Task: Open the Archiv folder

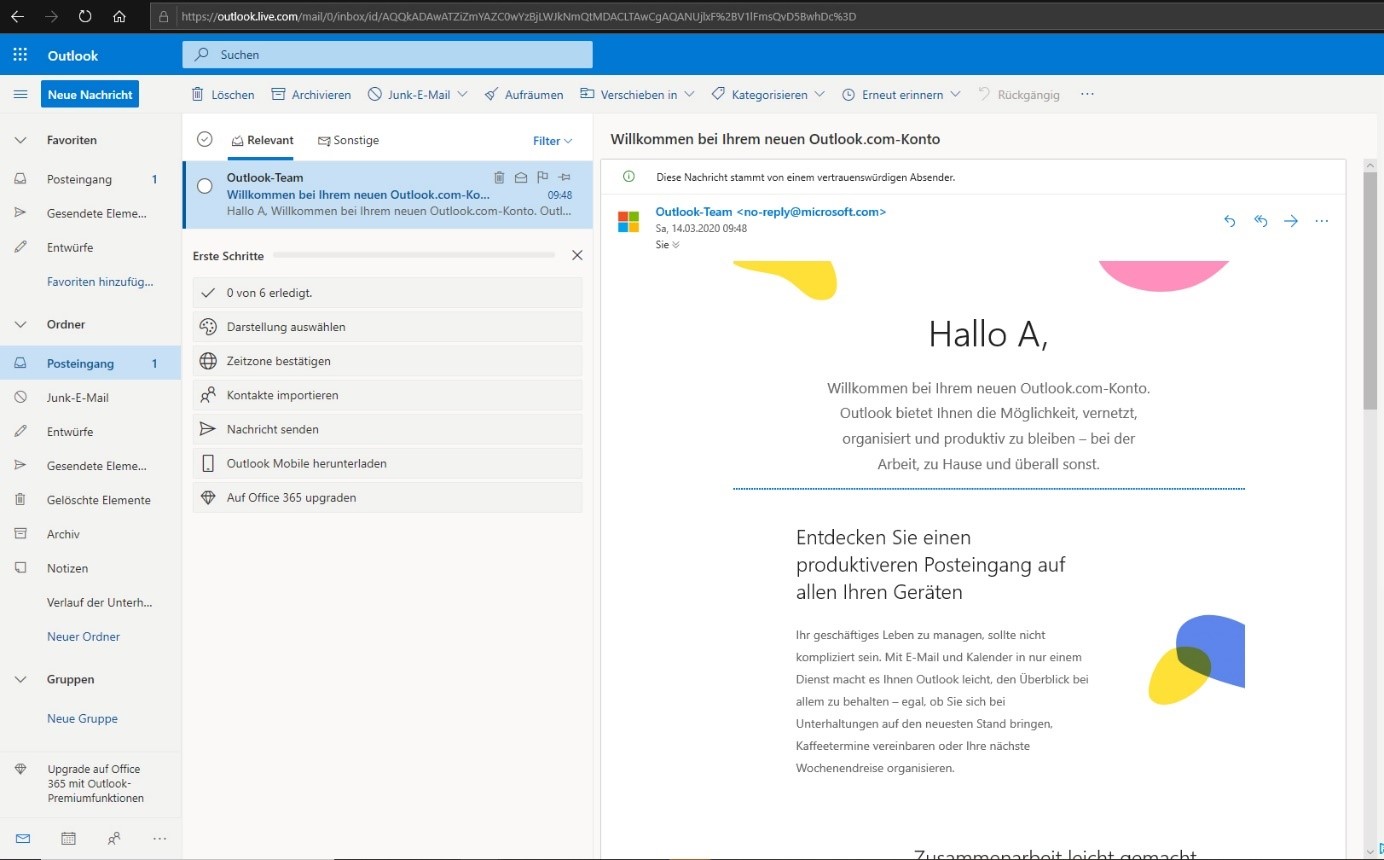Action: 90,534
